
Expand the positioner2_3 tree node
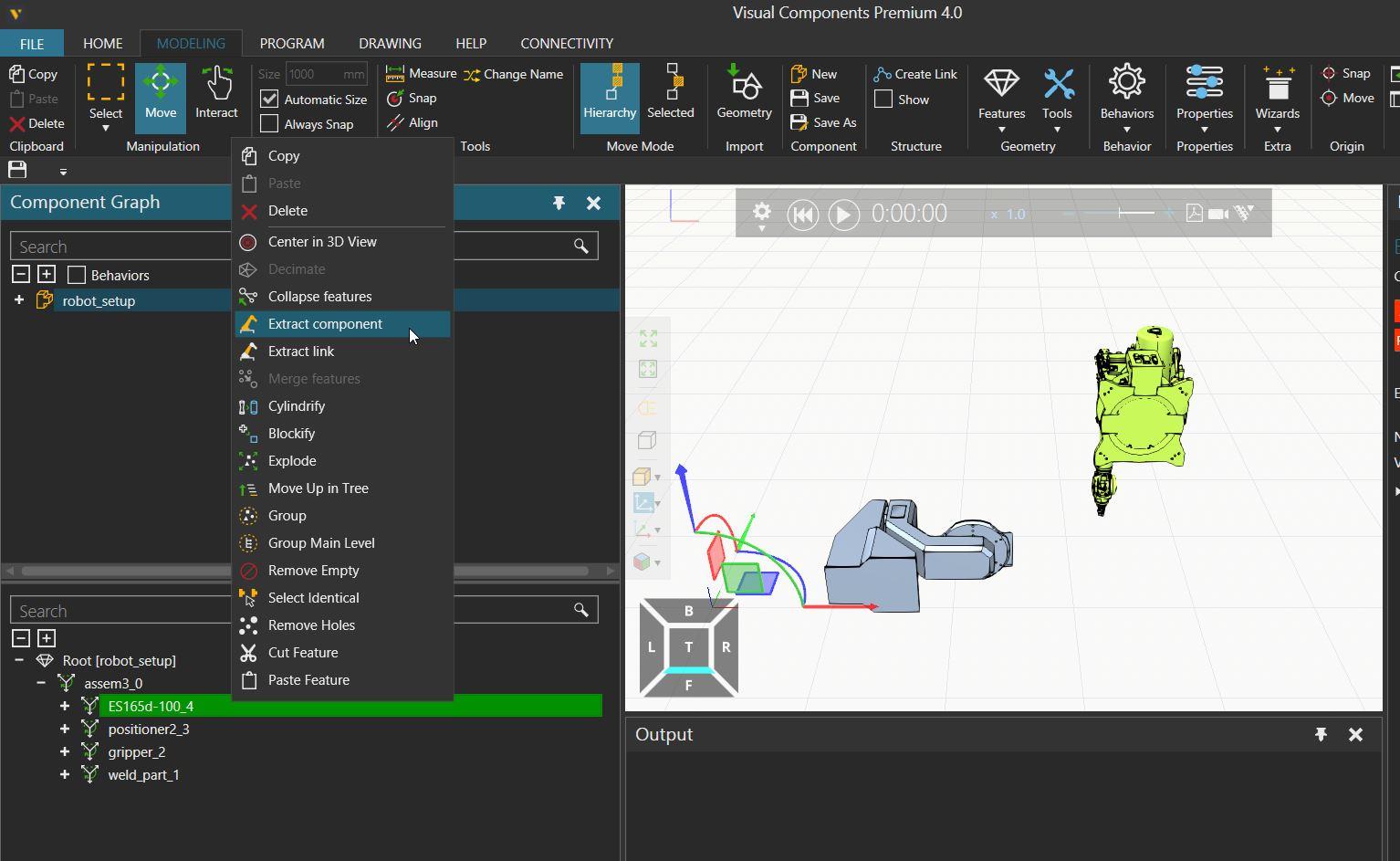point(65,729)
